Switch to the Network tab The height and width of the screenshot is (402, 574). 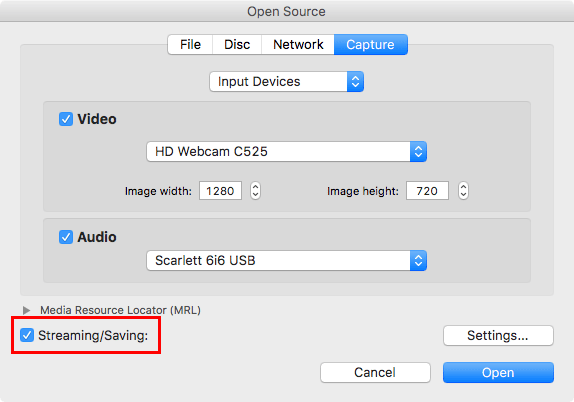coord(298,45)
